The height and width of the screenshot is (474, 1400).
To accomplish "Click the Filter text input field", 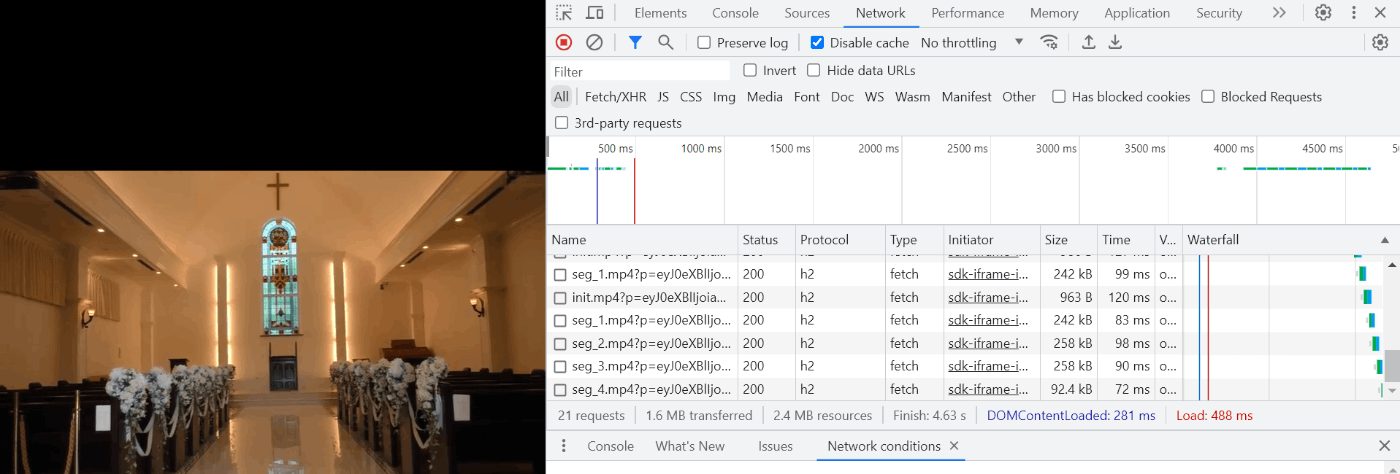I will (640, 71).
